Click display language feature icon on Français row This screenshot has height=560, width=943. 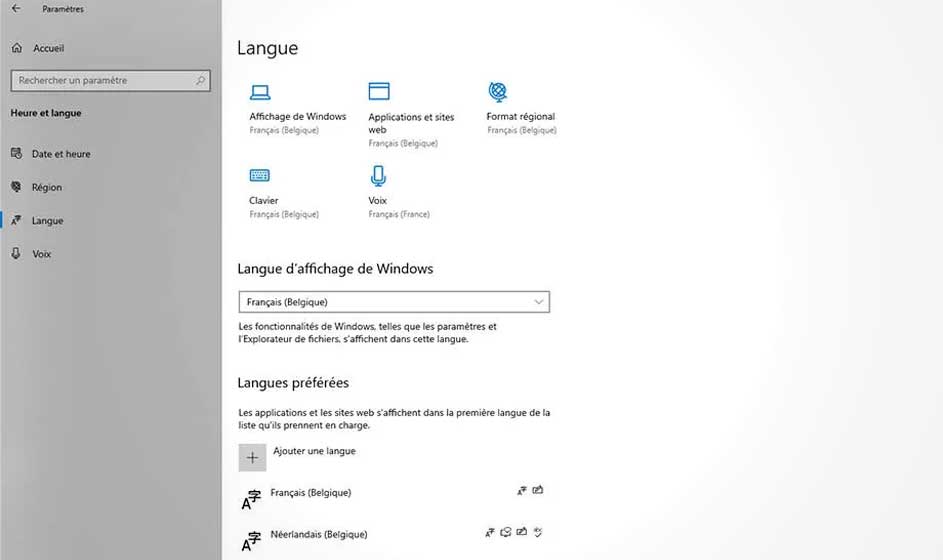point(522,490)
